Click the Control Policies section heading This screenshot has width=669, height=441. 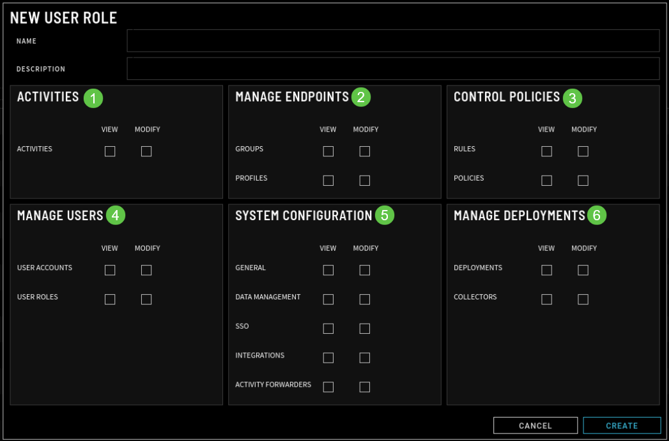click(x=506, y=97)
